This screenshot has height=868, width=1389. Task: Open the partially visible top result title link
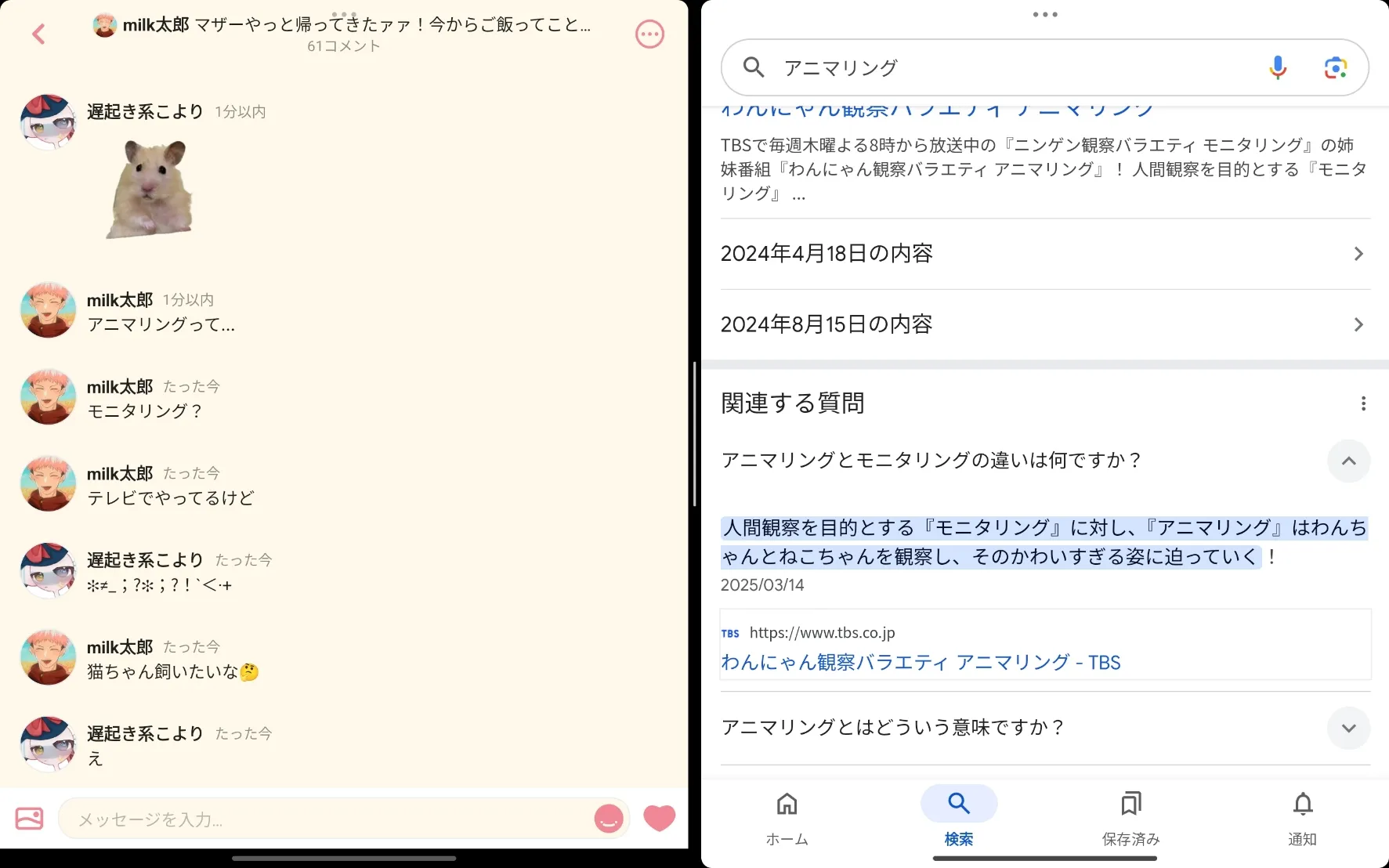[937, 110]
